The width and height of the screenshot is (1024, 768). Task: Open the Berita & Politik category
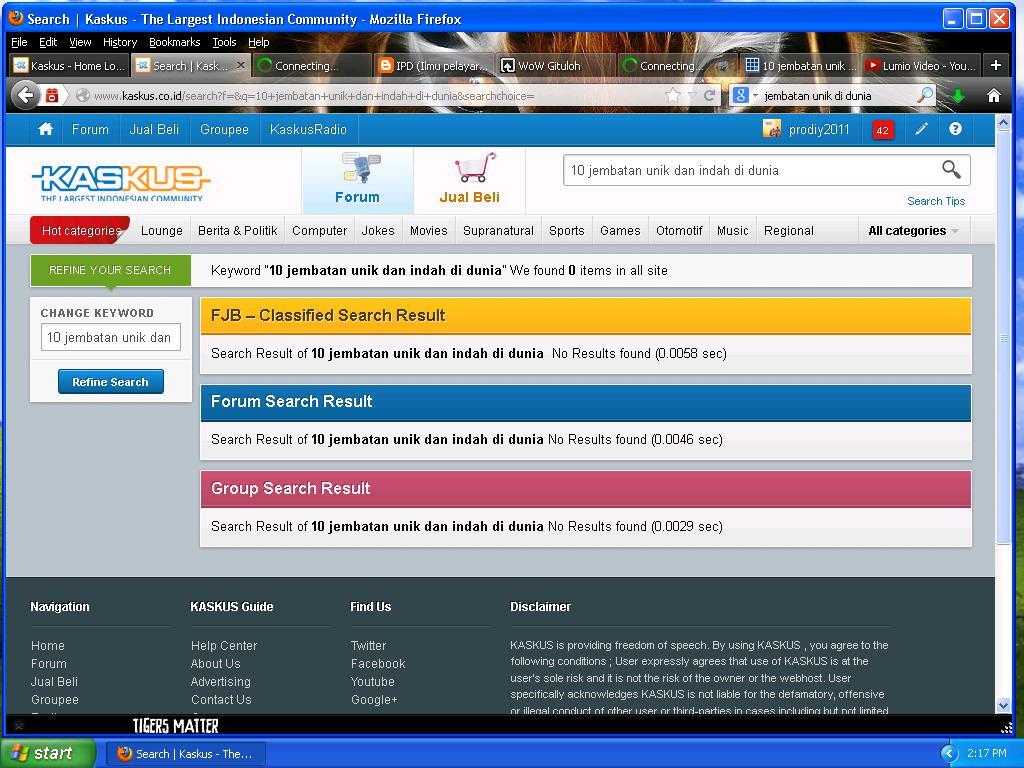238,231
